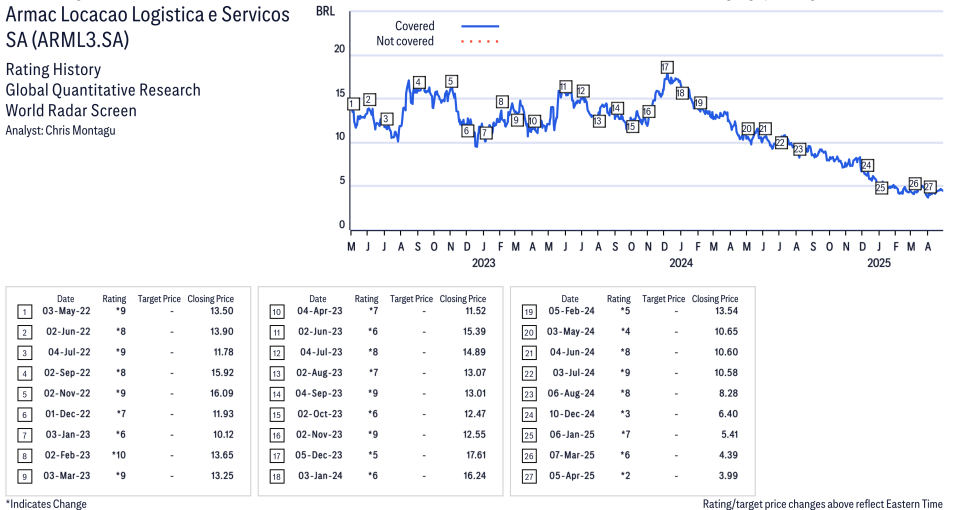Image resolution: width=954 pixels, height=510 pixels.
Task: Click chart marker 24 near December 2024
Action: click(x=866, y=166)
